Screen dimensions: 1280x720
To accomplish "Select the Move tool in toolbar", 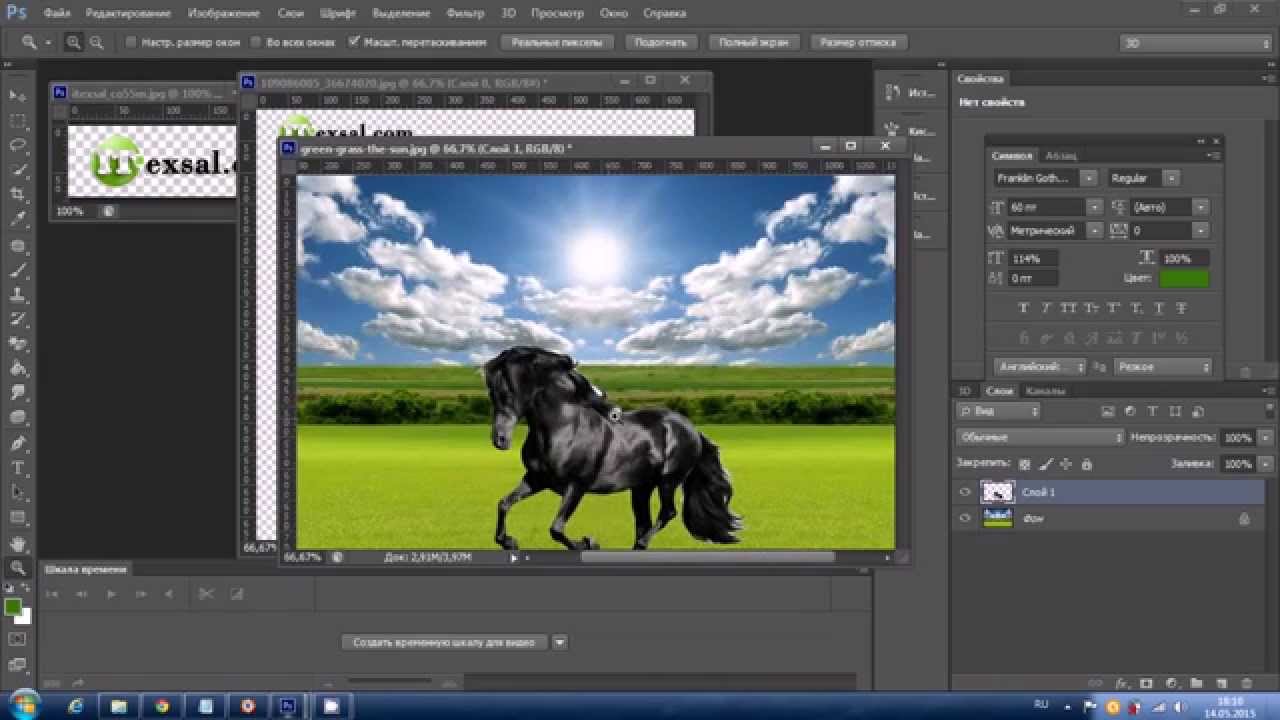I will (x=17, y=95).
